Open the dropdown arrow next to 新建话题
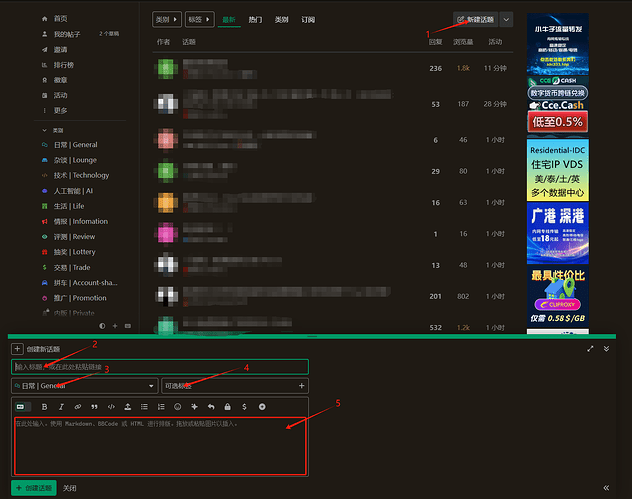 pos(506,19)
